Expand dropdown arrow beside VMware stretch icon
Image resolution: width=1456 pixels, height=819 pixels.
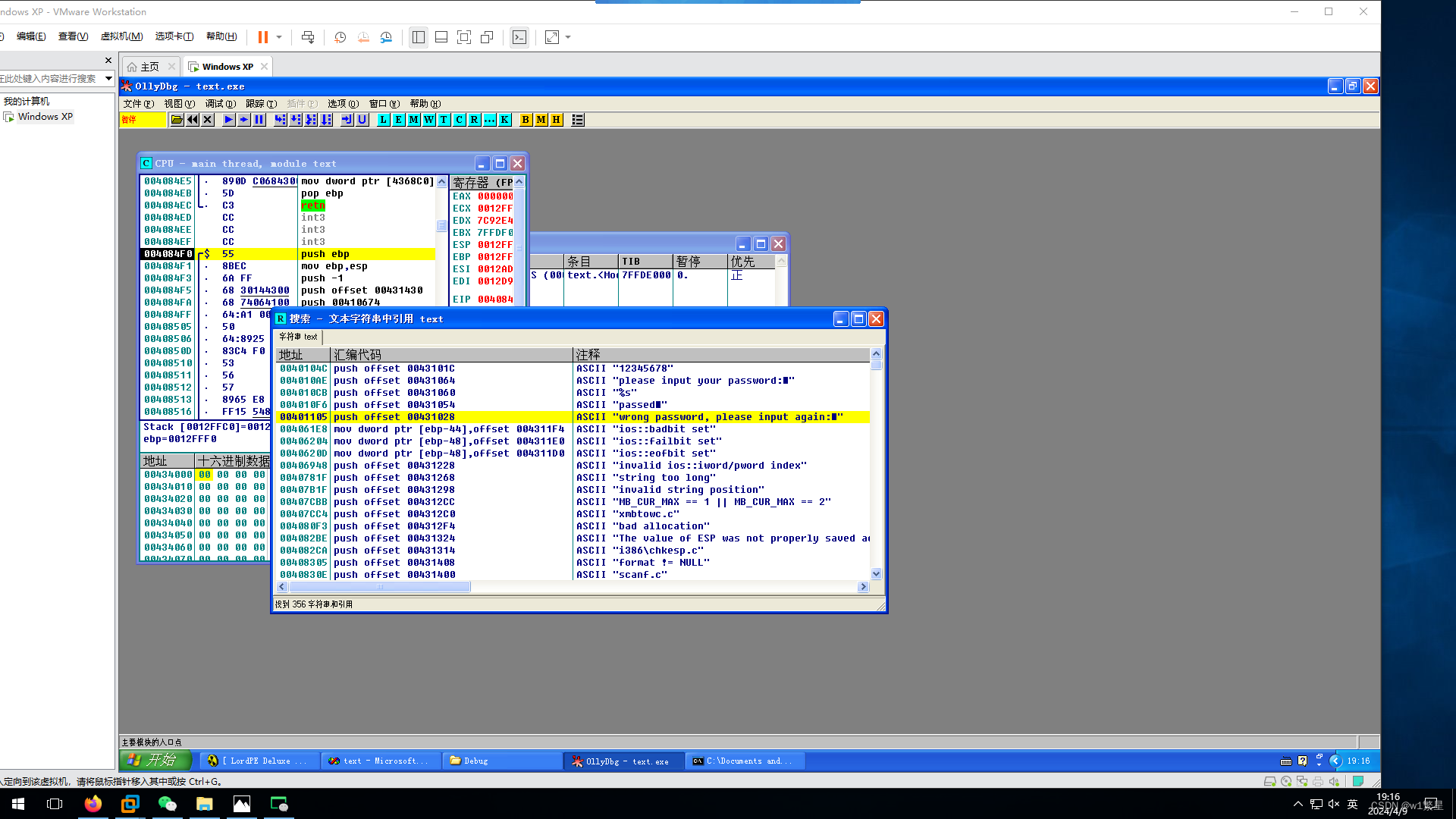pyautogui.click(x=568, y=37)
